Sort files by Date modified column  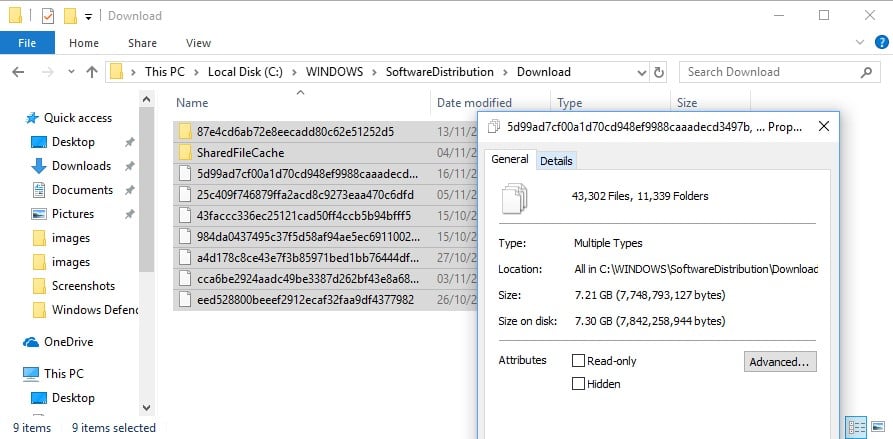click(474, 103)
